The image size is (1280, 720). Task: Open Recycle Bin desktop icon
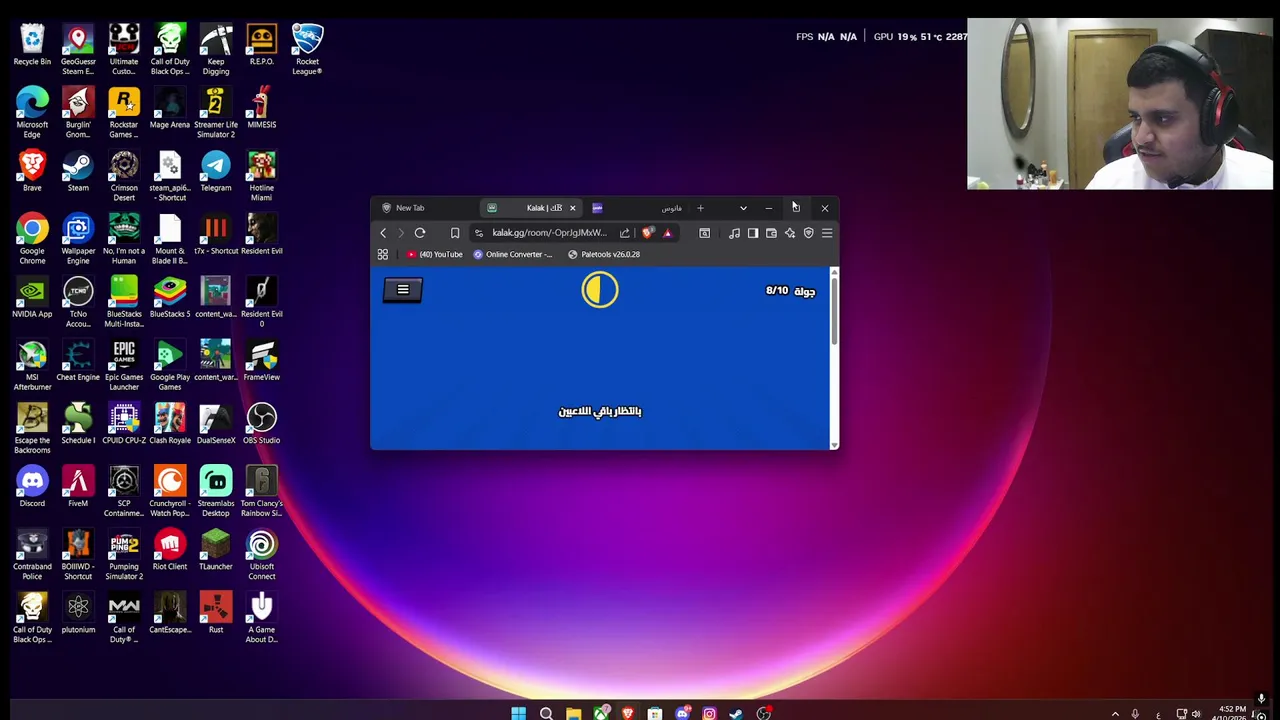(32, 46)
